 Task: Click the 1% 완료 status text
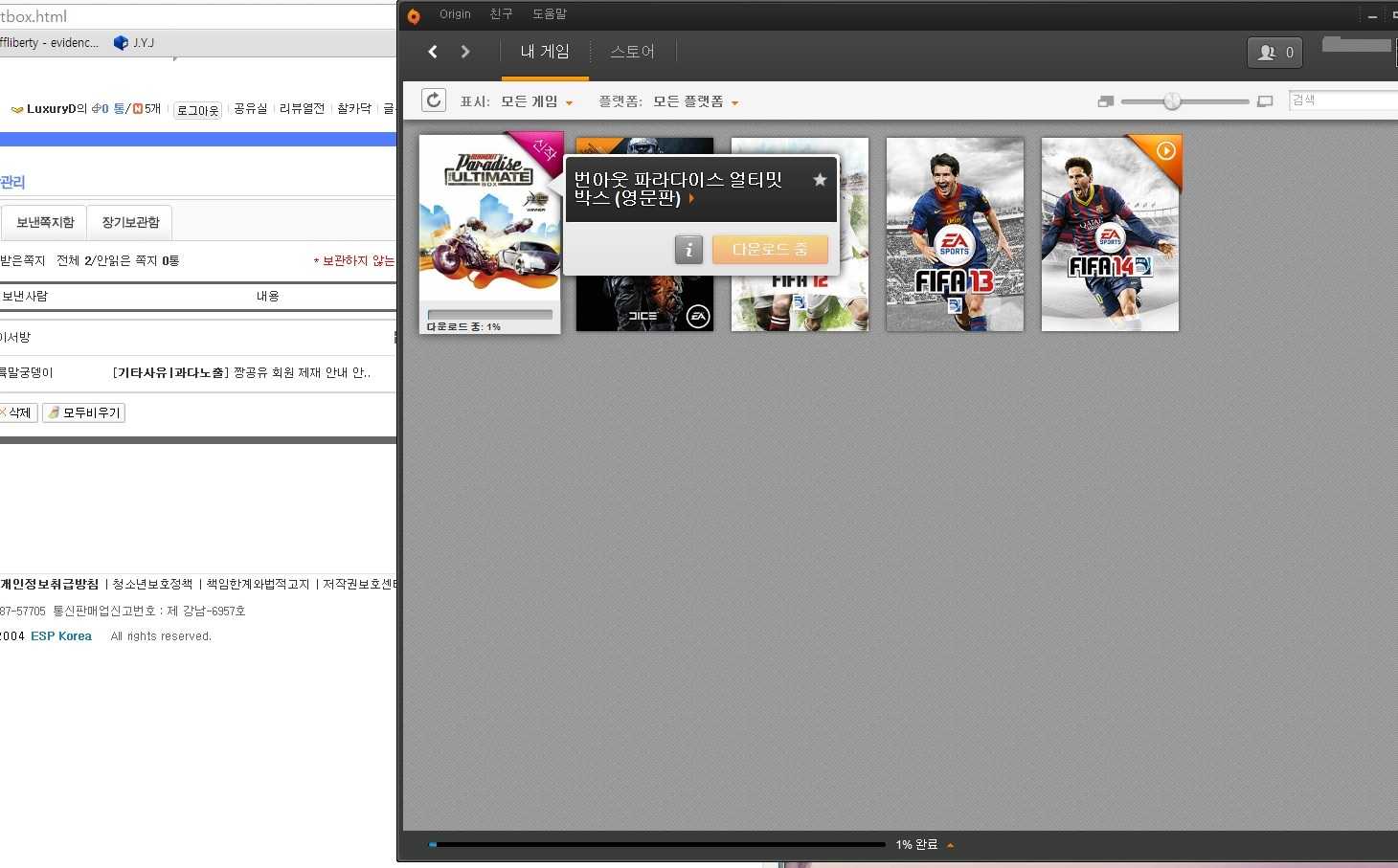click(916, 845)
